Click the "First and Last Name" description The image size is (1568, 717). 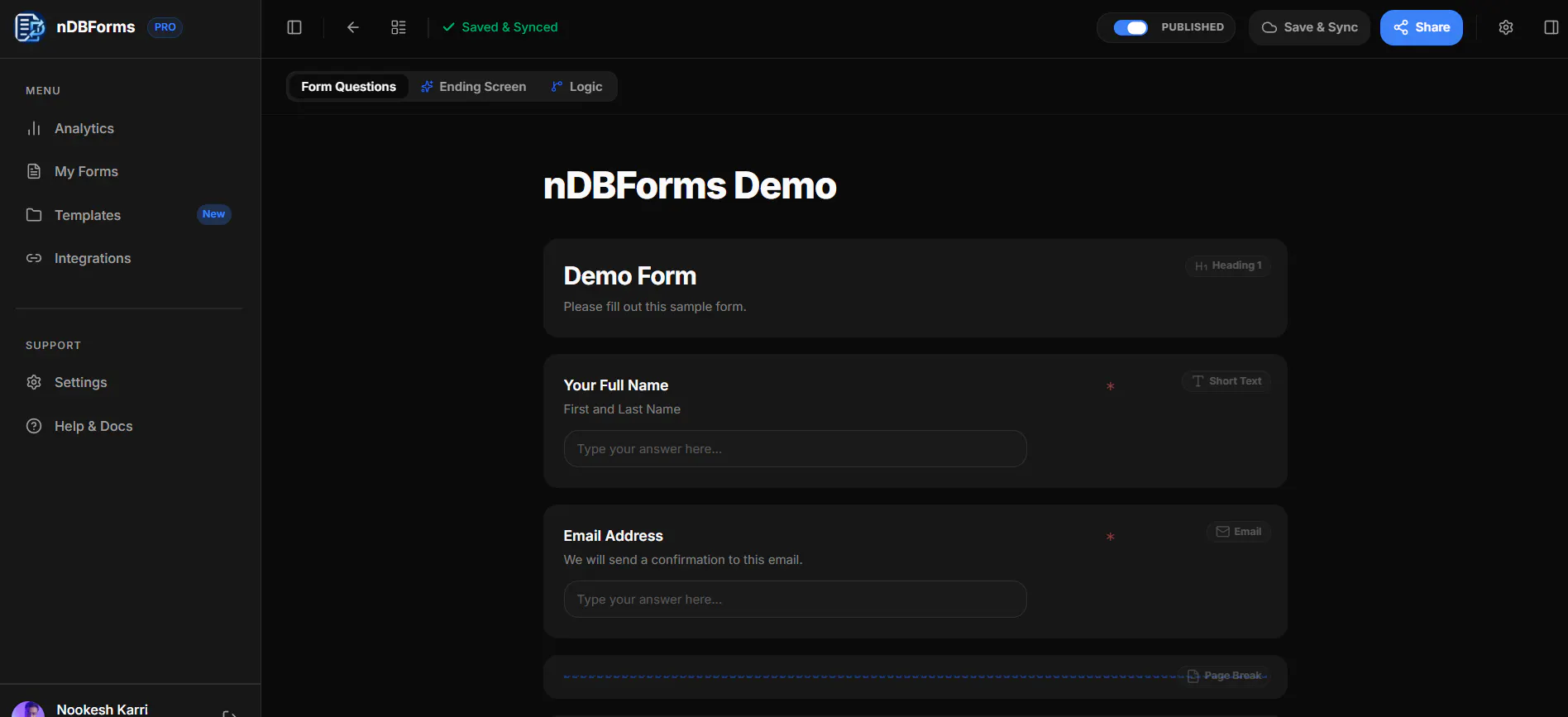622,409
